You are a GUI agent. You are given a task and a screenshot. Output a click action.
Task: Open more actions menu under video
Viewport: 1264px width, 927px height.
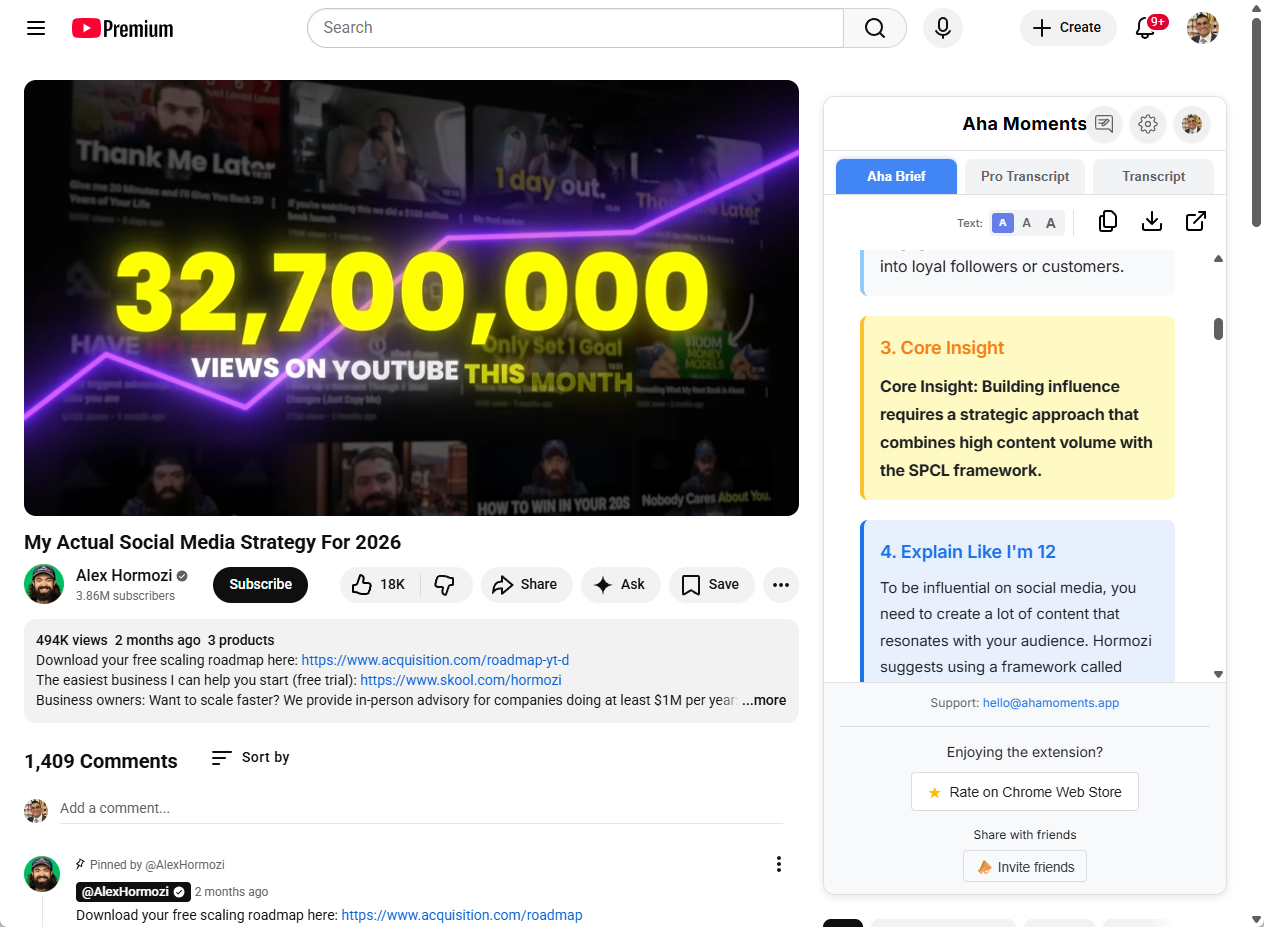click(781, 585)
